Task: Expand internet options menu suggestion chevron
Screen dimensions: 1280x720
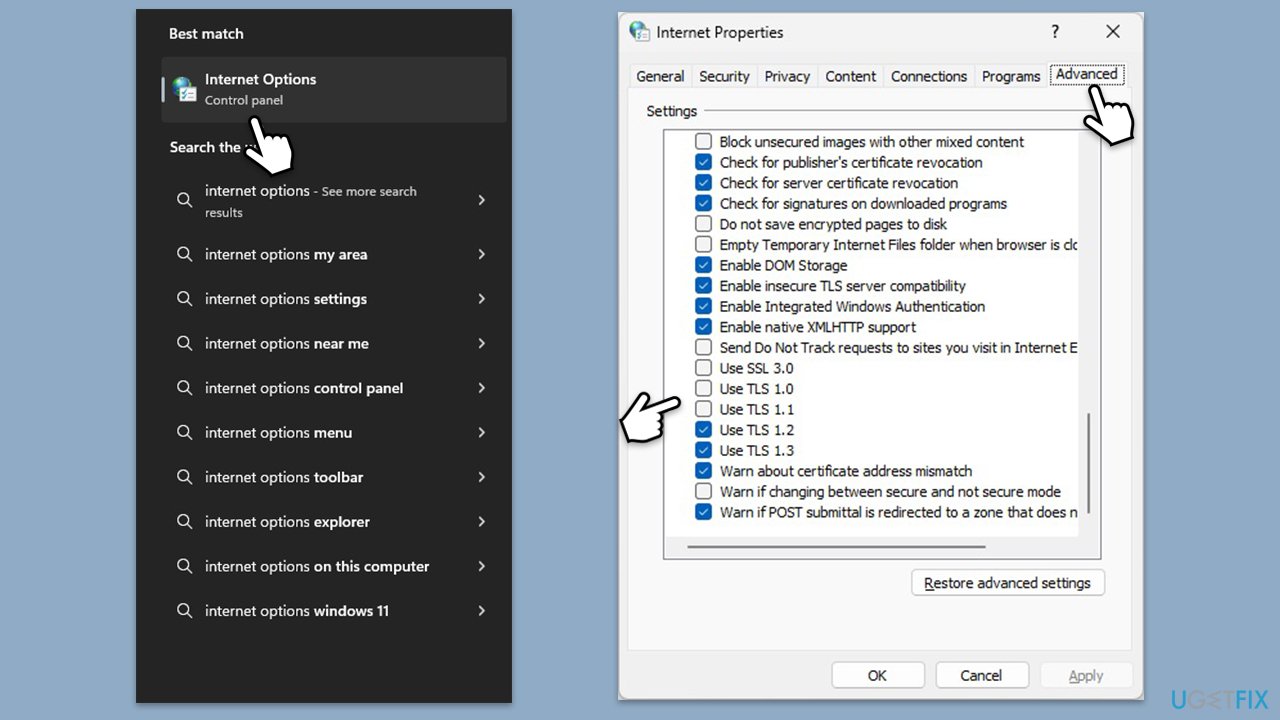Action: tap(481, 433)
